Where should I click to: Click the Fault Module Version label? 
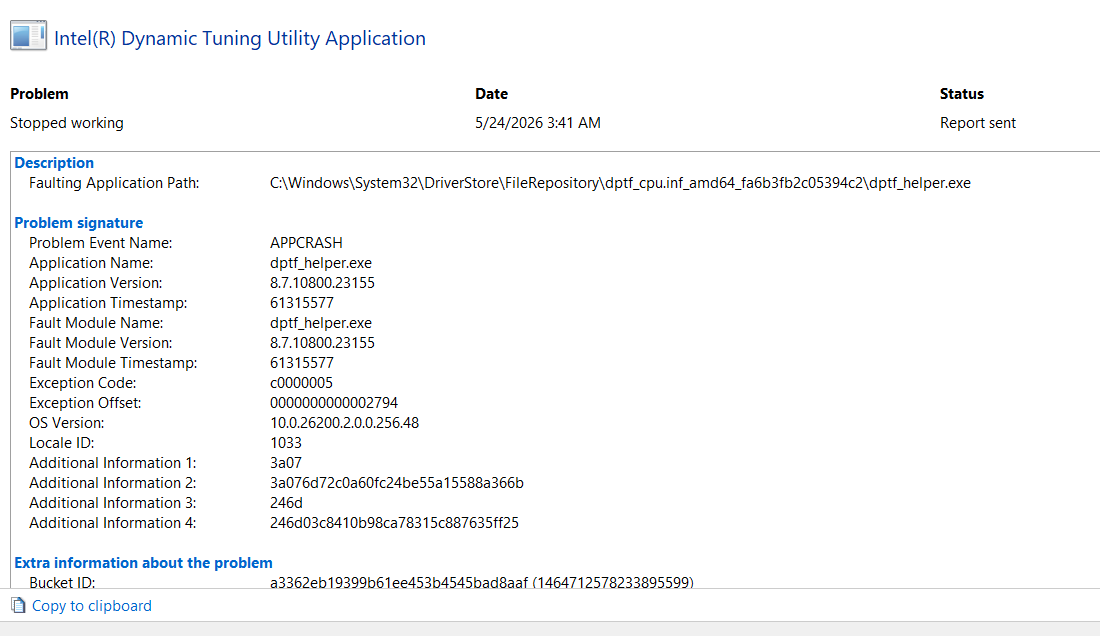100,343
